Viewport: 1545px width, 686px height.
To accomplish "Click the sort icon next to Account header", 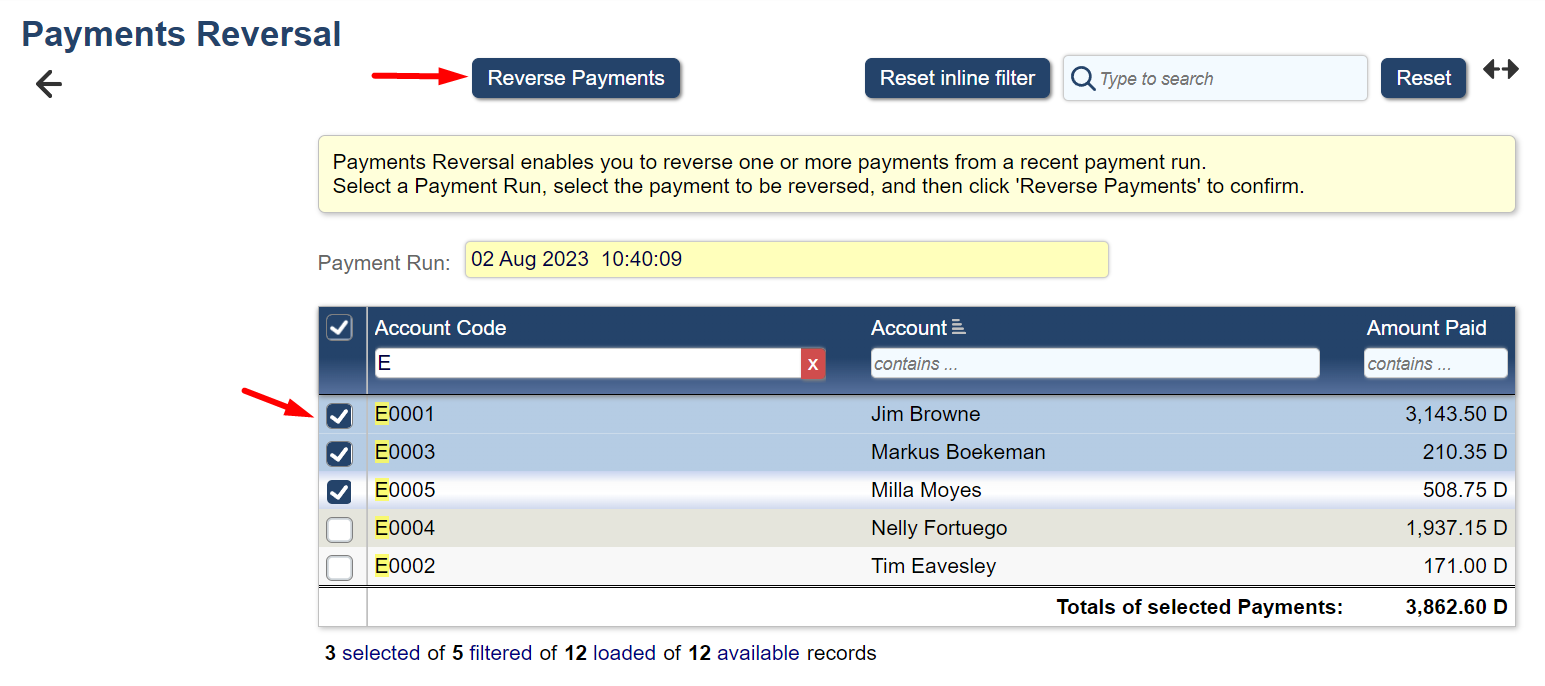I will (x=958, y=327).
